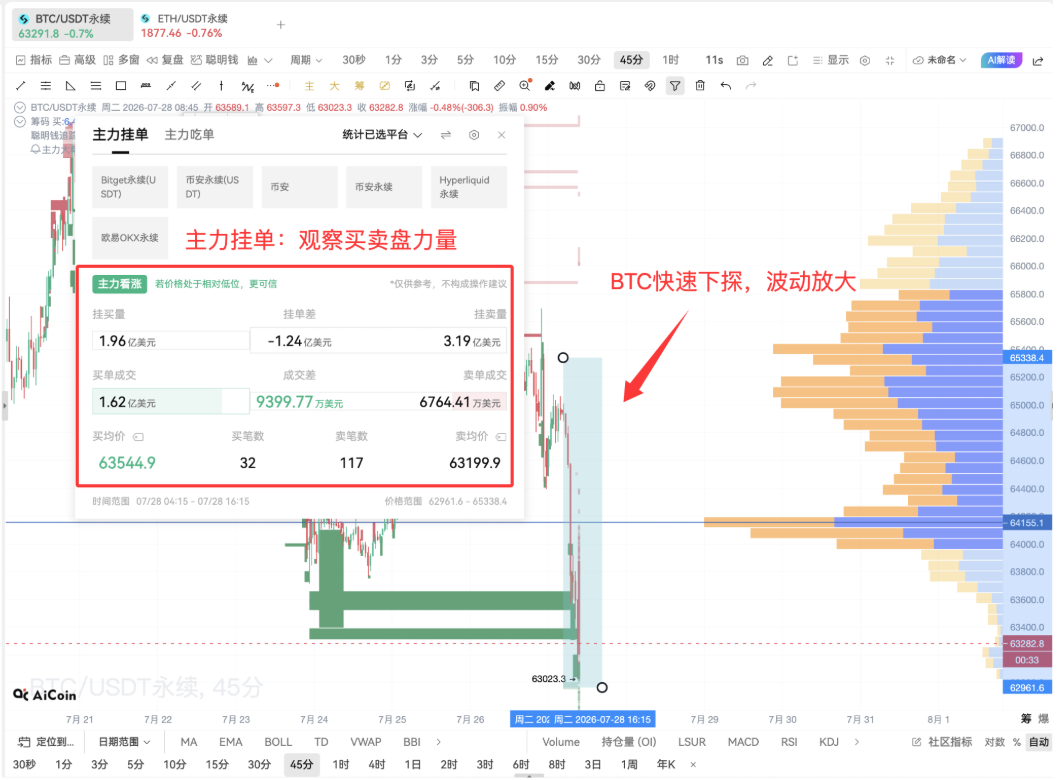Toggle 币安 spot platform filter
The image size is (1061, 780).
coord(299,187)
